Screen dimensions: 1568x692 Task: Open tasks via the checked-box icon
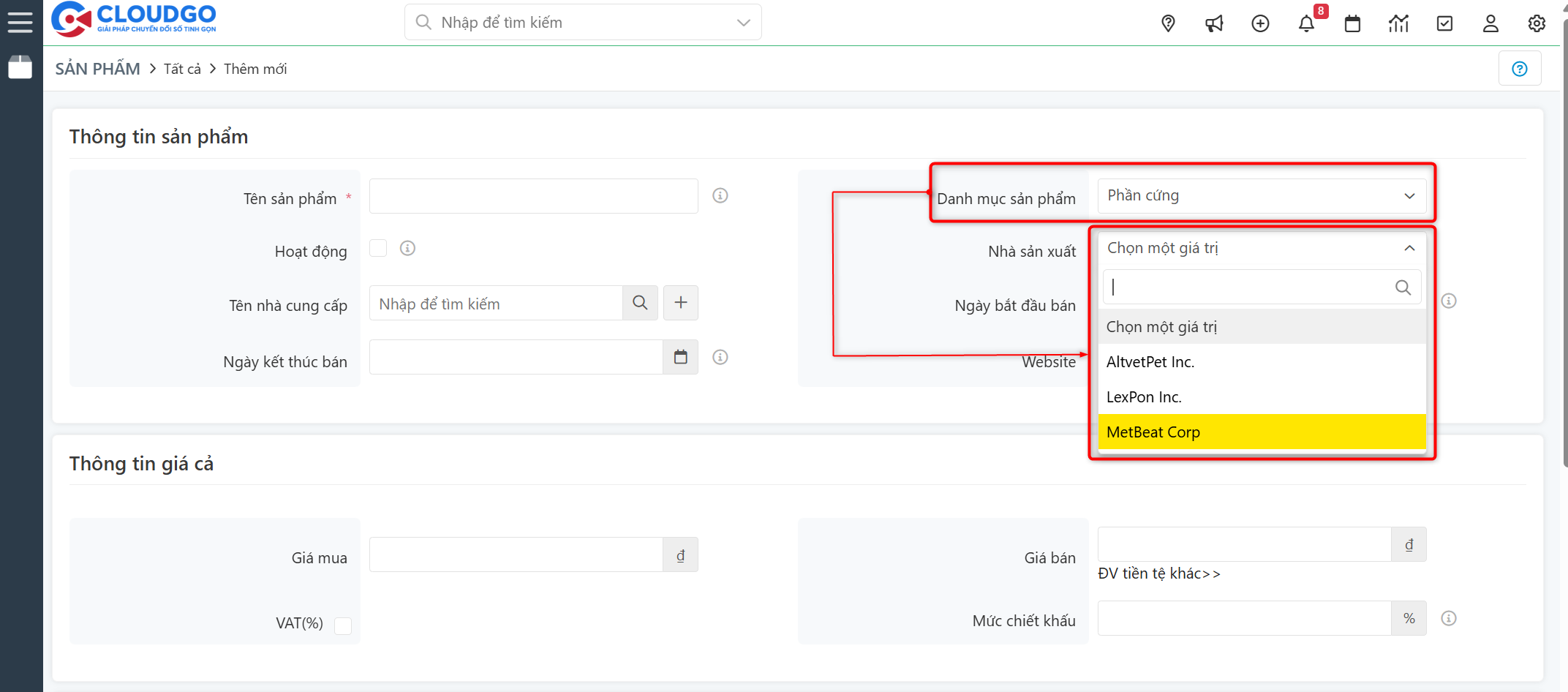tap(1444, 23)
